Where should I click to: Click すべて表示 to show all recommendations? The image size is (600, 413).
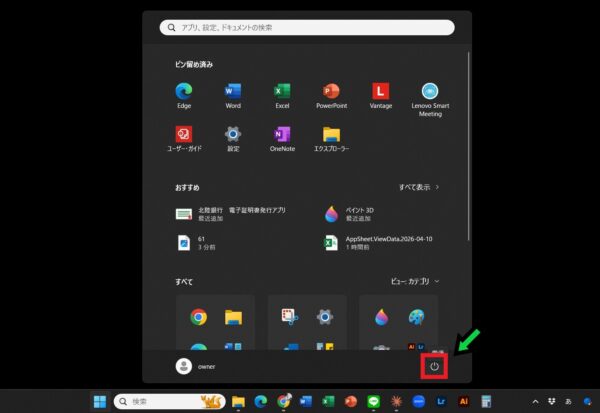coord(419,187)
